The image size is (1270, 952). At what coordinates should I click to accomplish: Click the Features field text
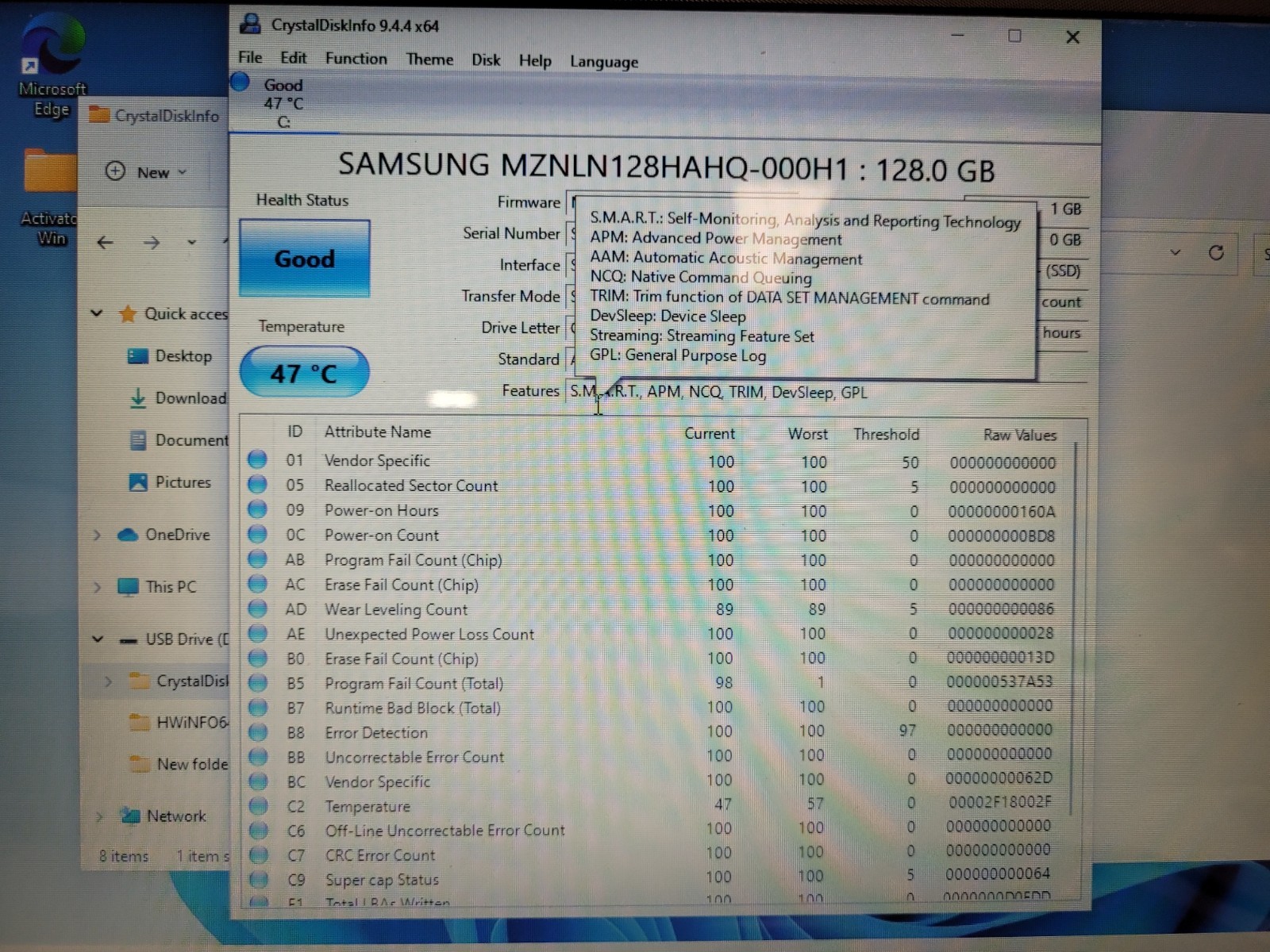coord(718,392)
